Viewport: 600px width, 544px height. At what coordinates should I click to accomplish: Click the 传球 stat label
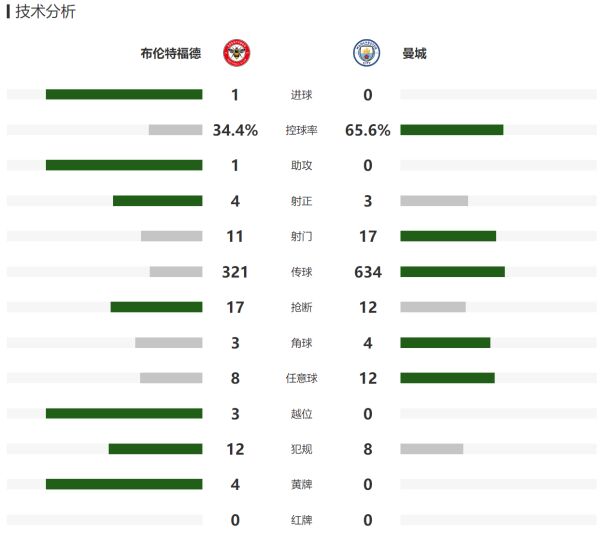pos(301,272)
